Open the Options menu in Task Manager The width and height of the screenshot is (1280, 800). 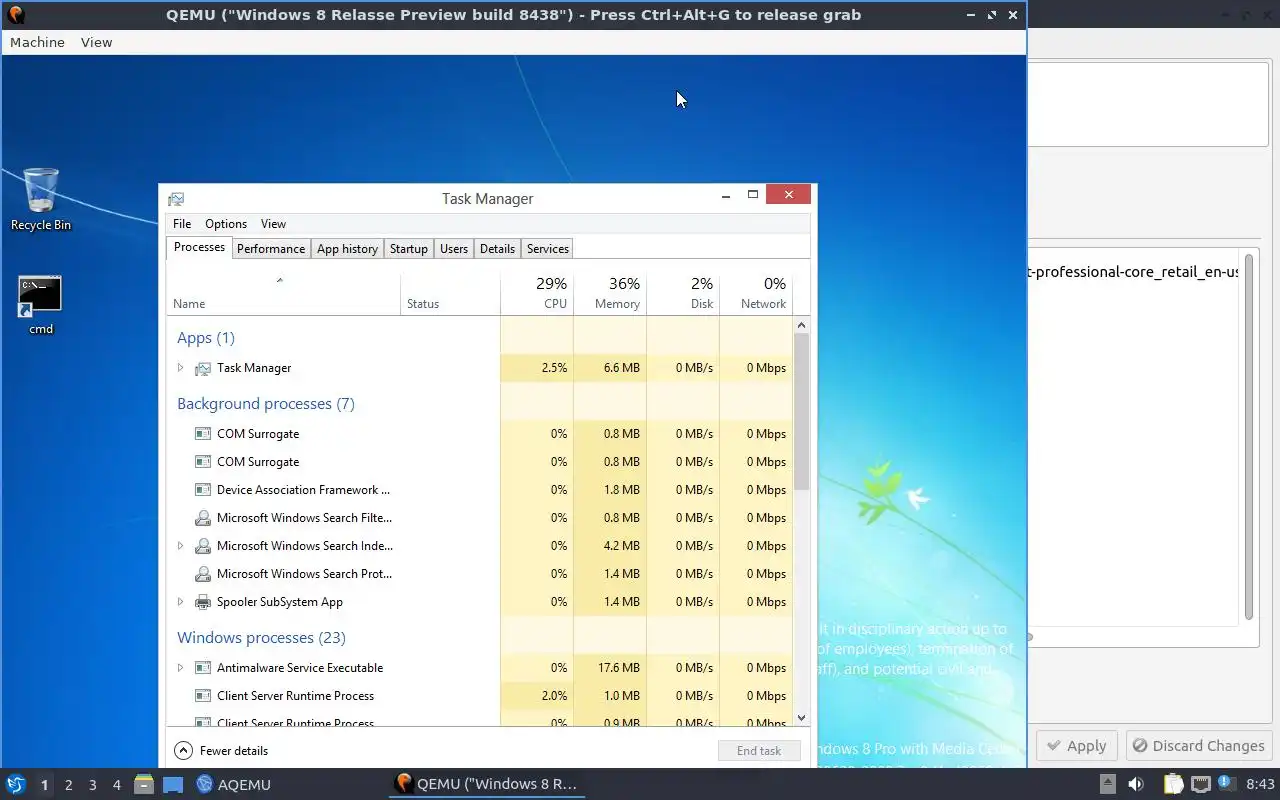click(x=226, y=224)
